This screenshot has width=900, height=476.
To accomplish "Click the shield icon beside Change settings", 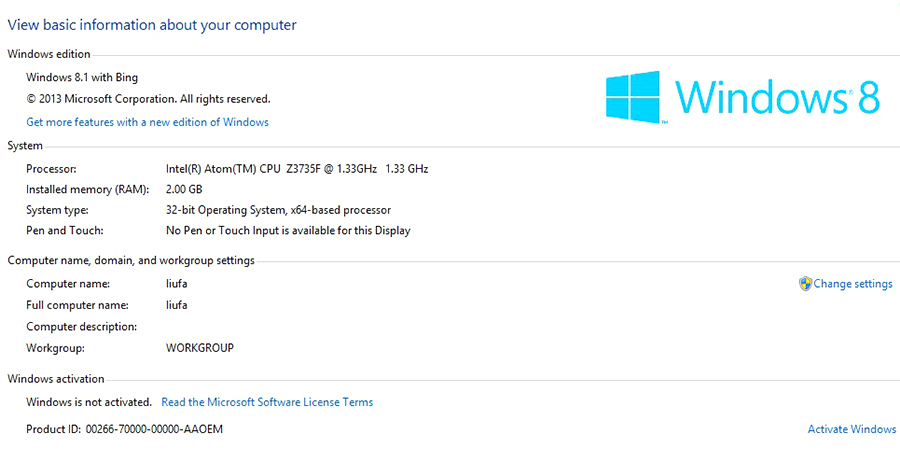I will [x=805, y=284].
